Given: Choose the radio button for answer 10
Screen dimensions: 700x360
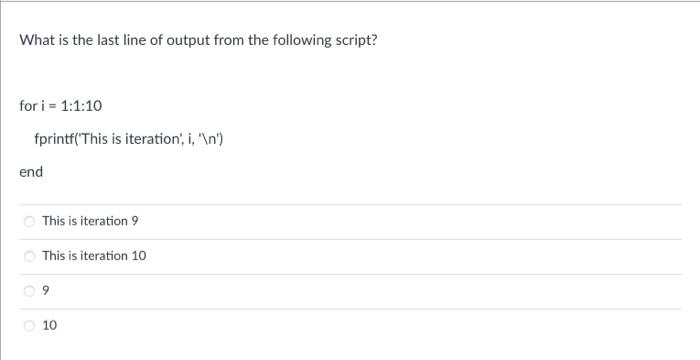Looking at the screenshot, I should pos(29,326).
